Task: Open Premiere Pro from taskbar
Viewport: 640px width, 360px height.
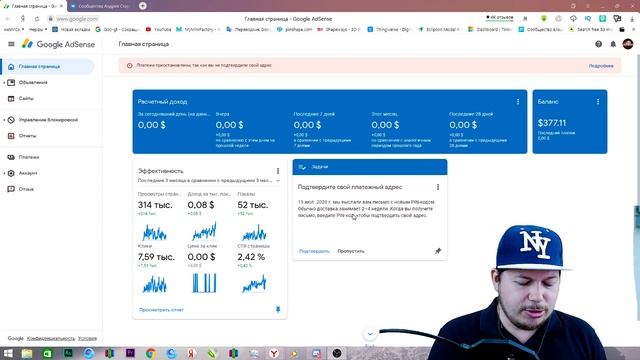Action: (130, 353)
